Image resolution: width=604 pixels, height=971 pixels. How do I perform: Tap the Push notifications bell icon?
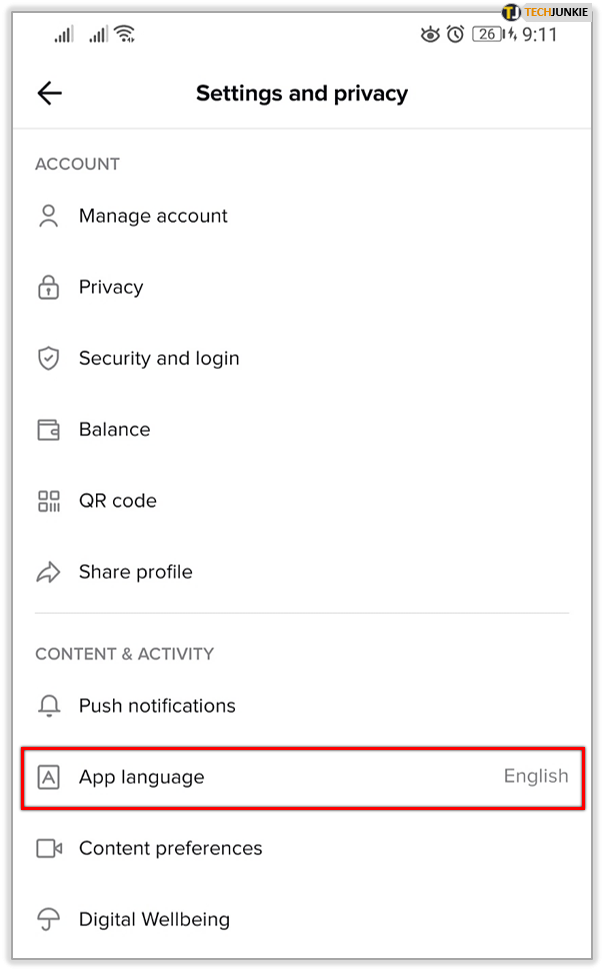(x=48, y=706)
